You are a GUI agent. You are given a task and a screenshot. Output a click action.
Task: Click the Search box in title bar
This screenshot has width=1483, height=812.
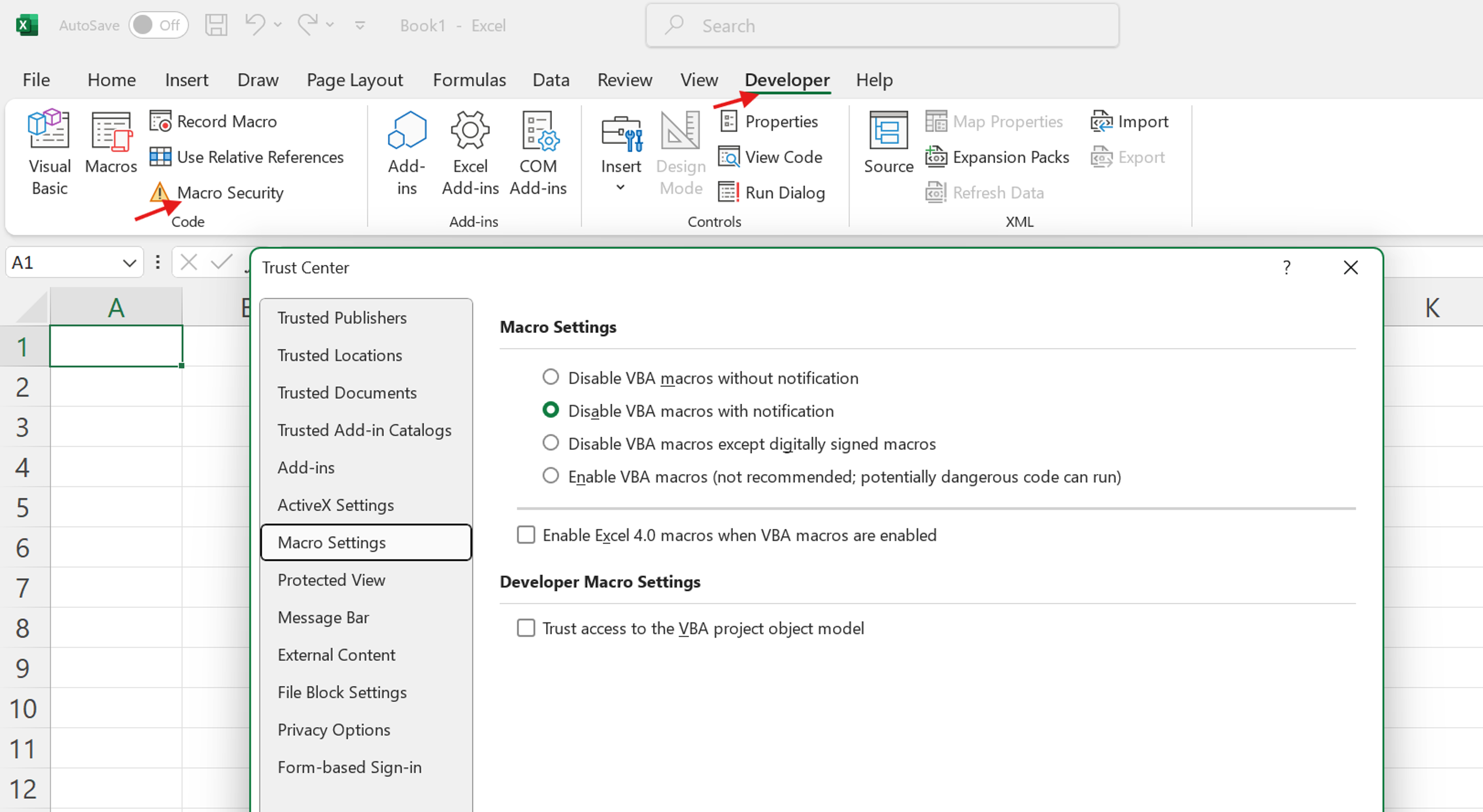point(882,25)
